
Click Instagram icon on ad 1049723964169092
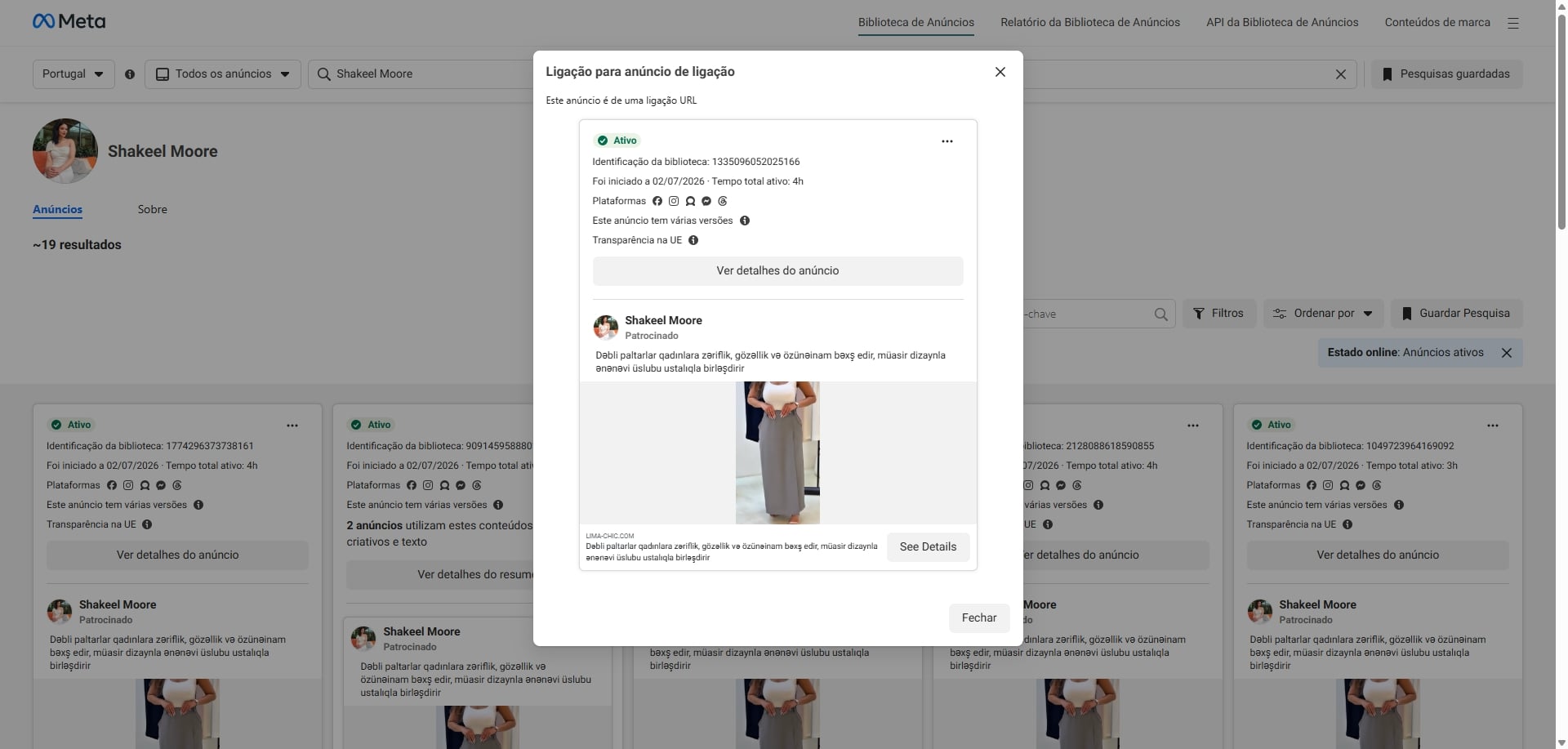(1328, 485)
